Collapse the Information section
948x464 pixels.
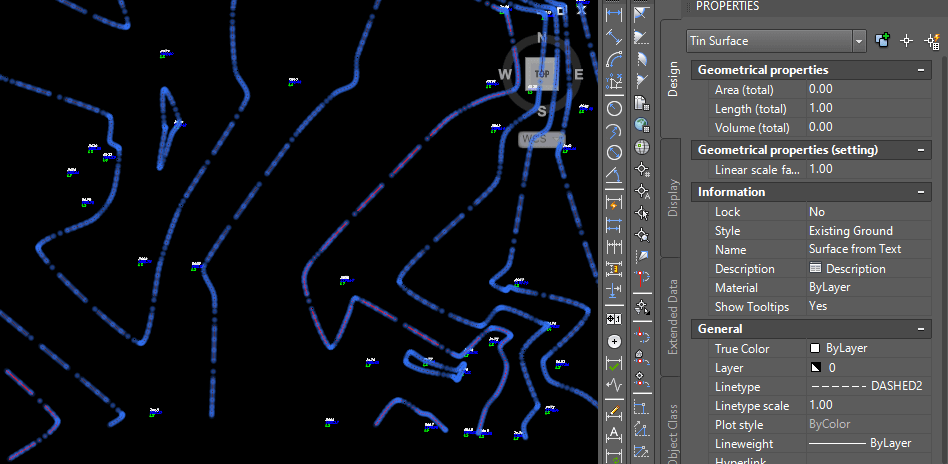tap(921, 192)
